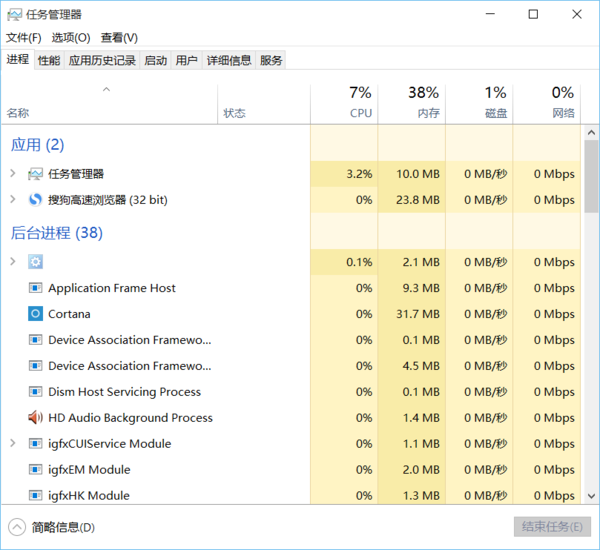Minimize the Task Manager window
Image resolution: width=600 pixels, height=550 pixels.
[x=490, y=14]
